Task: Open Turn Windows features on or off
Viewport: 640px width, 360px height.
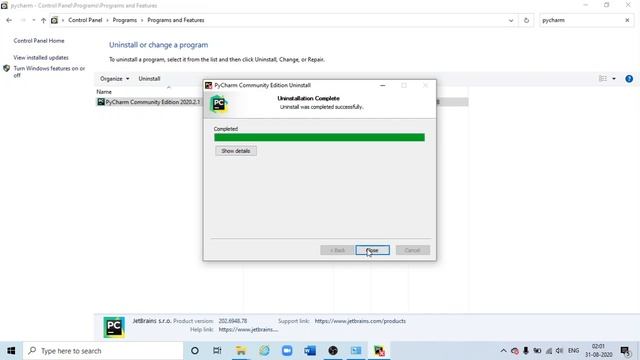Action: 49,71
